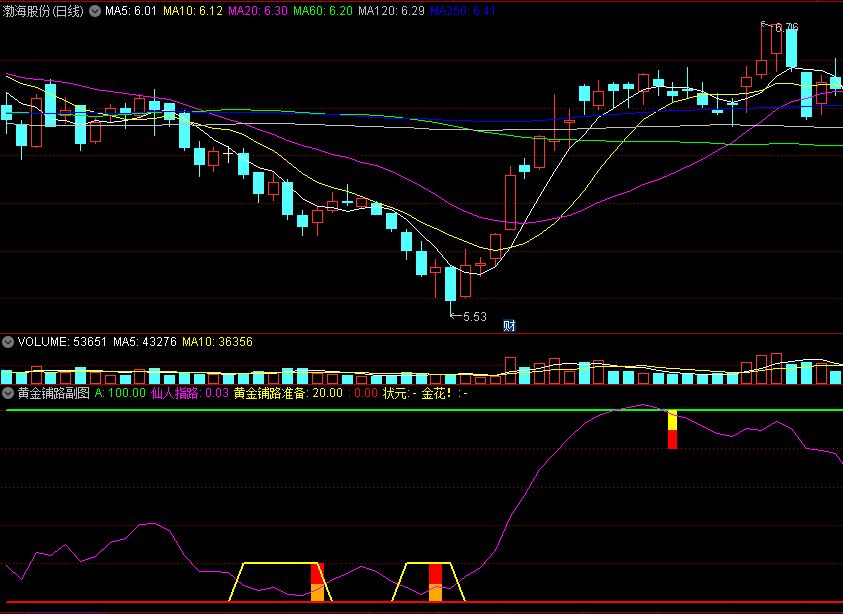Click the 财 financial marker icon
Image resolution: width=843 pixels, height=614 pixels.
(509, 325)
